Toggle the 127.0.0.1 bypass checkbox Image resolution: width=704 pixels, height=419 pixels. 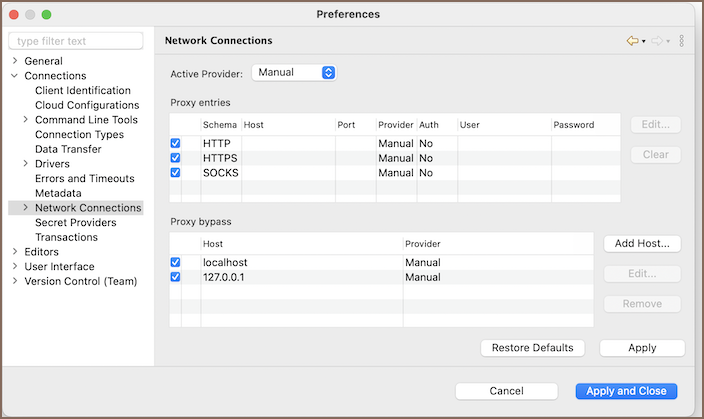176,277
